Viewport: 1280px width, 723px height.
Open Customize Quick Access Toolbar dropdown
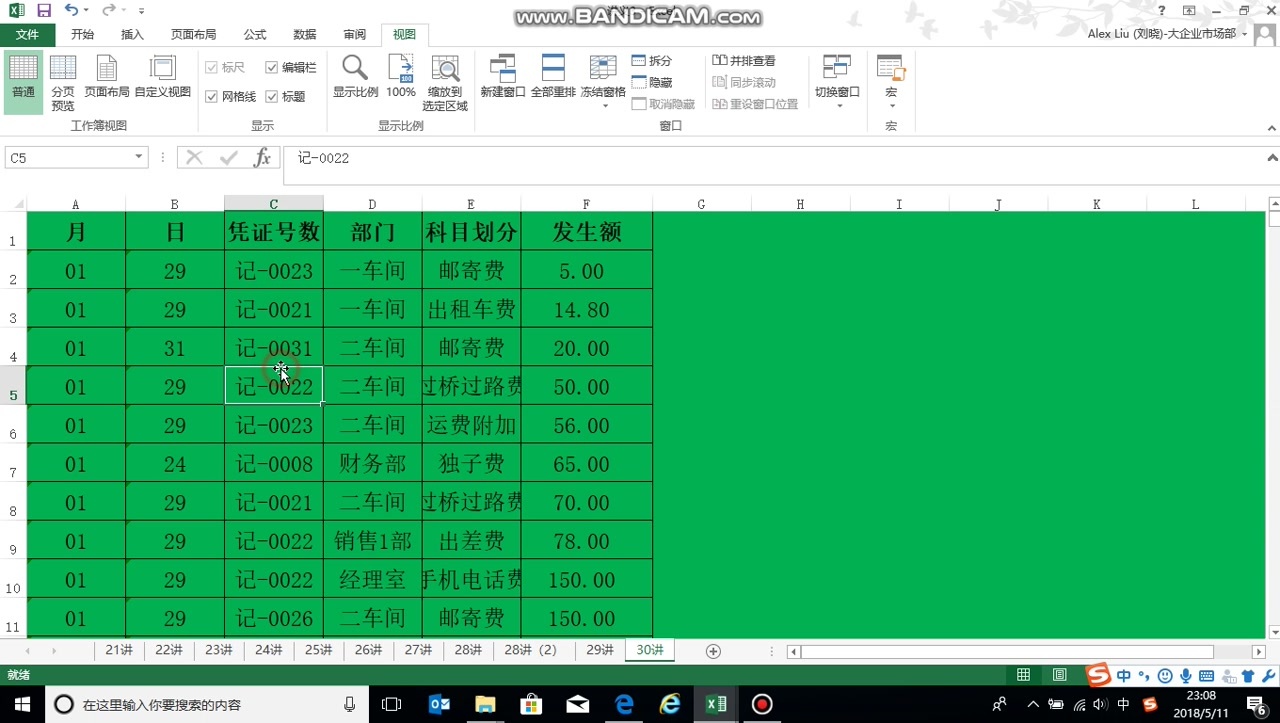[141, 11]
